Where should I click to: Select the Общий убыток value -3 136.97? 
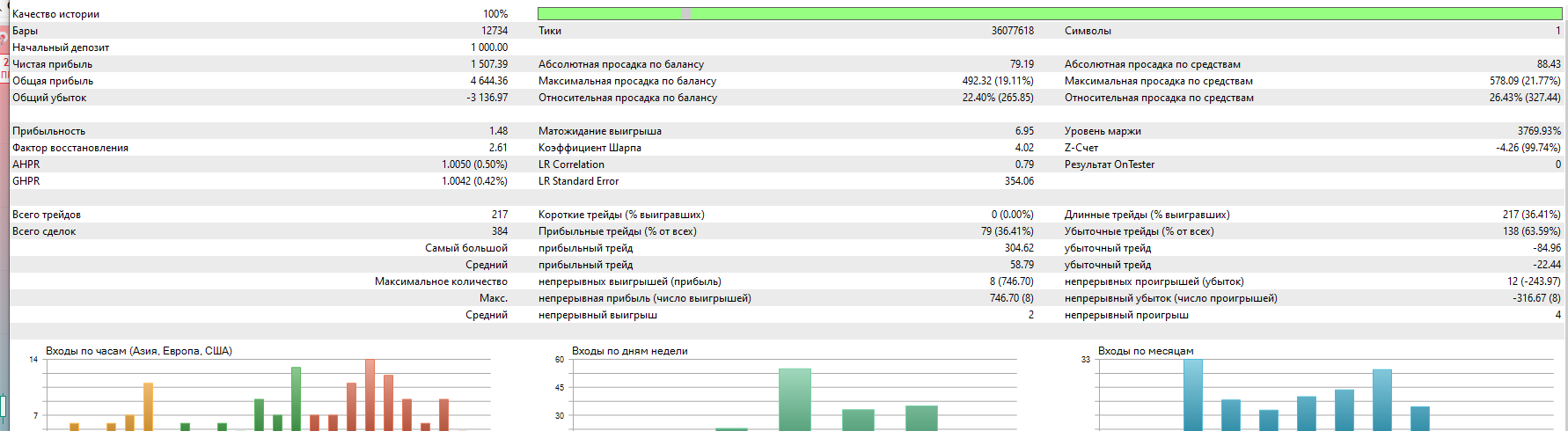[x=487, y=98]
